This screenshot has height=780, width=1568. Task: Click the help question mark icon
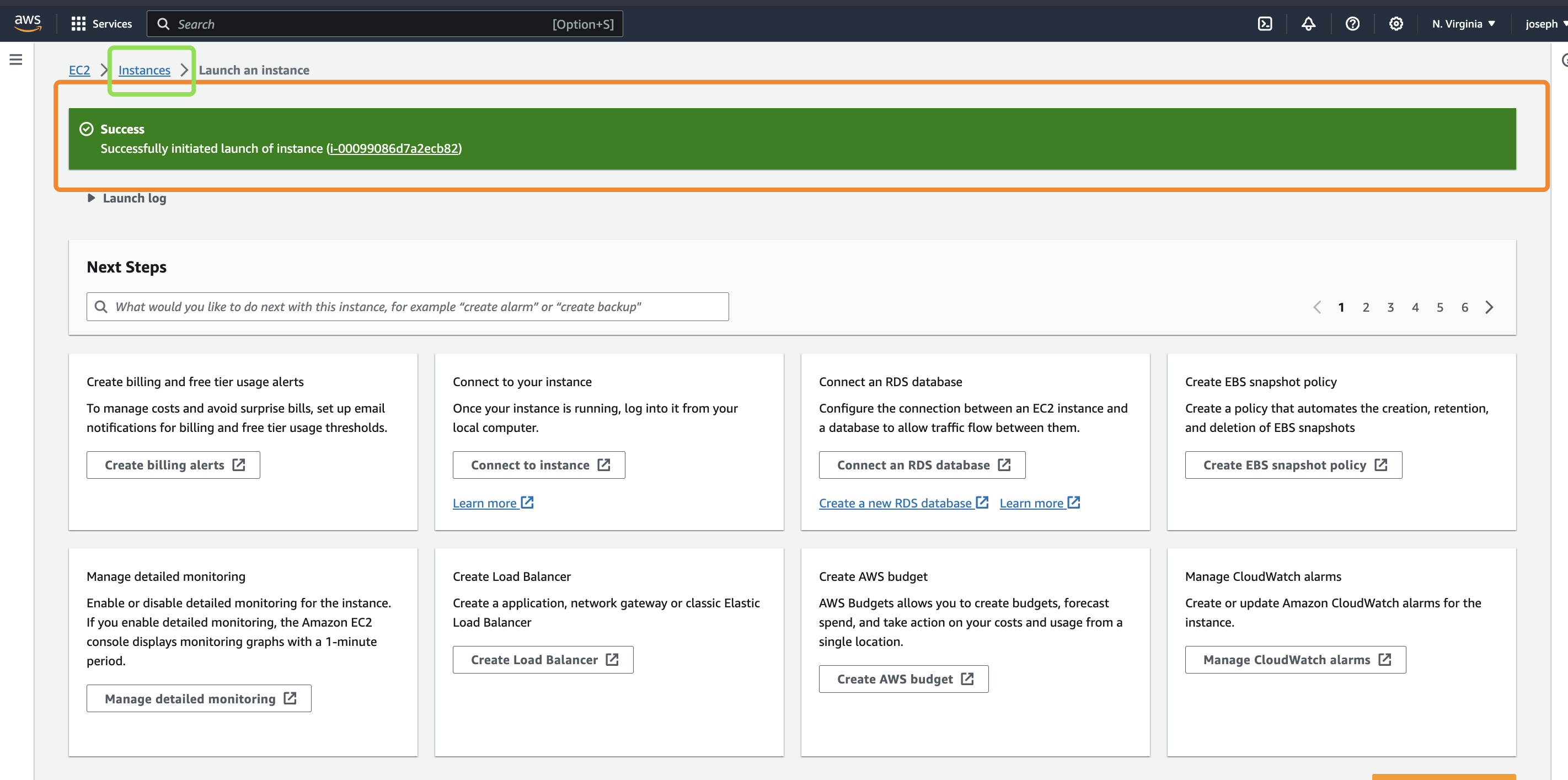coord(1352,24)
